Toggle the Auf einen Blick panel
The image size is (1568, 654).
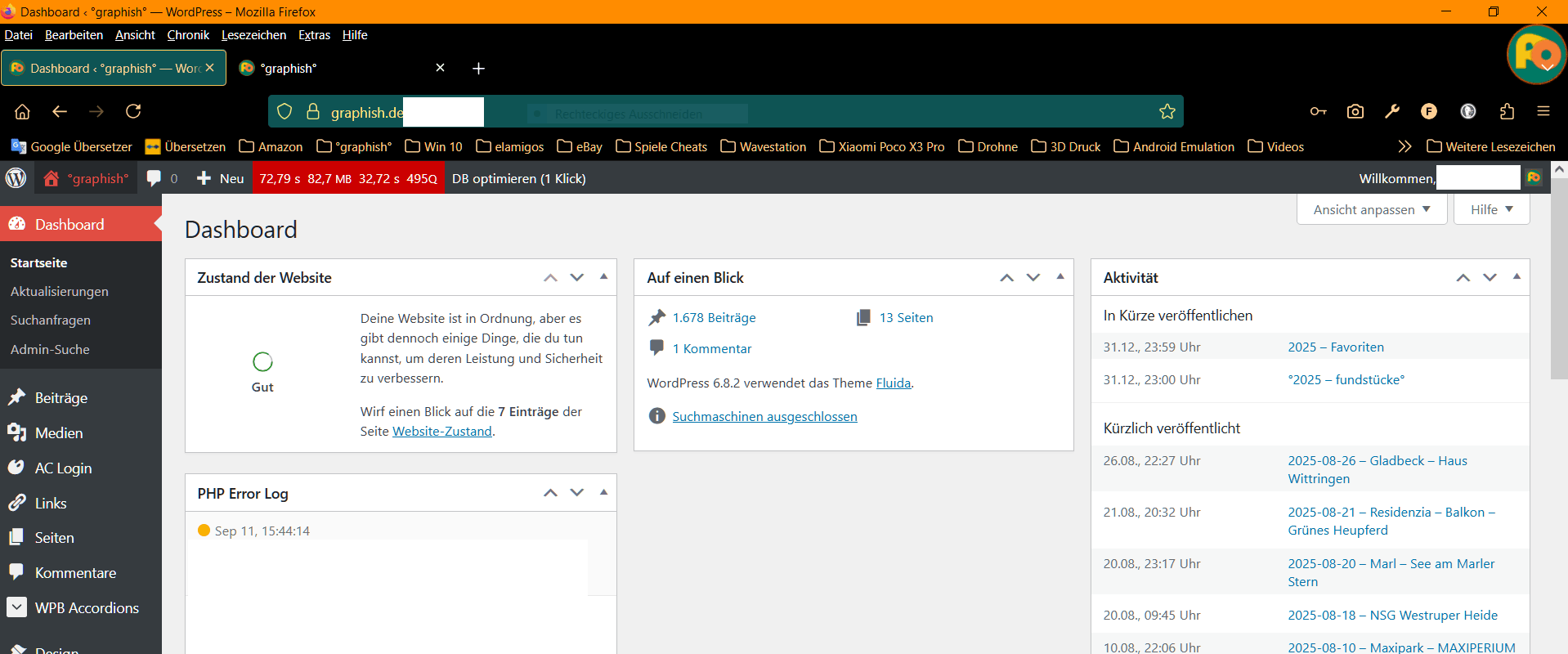tap(1060, 277)
